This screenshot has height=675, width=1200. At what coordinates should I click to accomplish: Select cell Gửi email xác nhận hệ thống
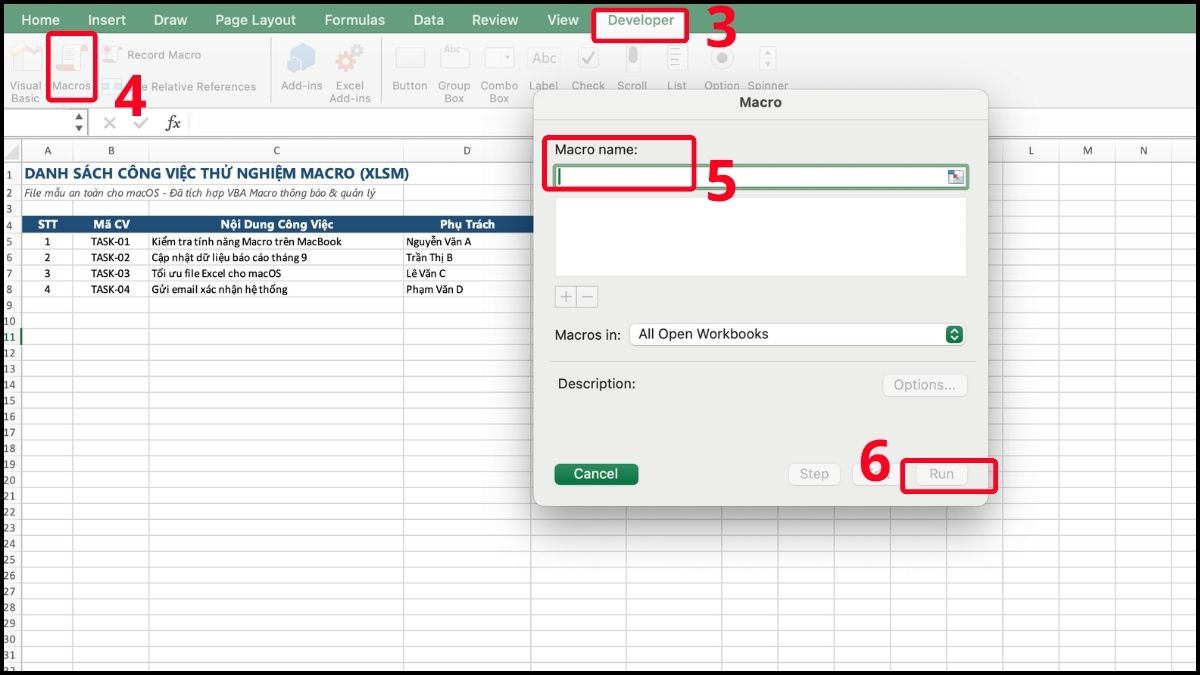pos(276,289)
